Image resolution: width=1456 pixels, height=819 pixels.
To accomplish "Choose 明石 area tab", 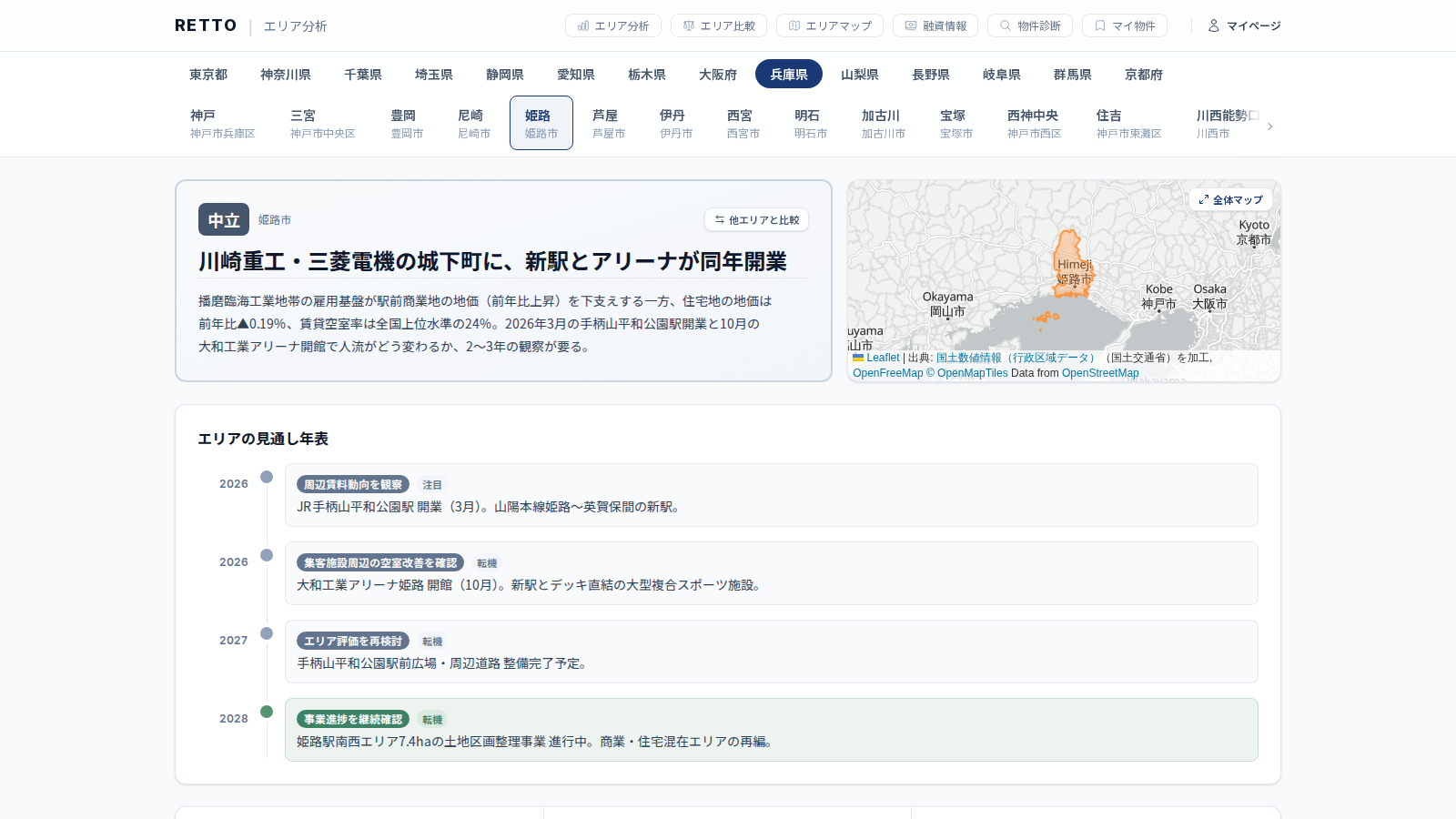I will pos(811,123).
